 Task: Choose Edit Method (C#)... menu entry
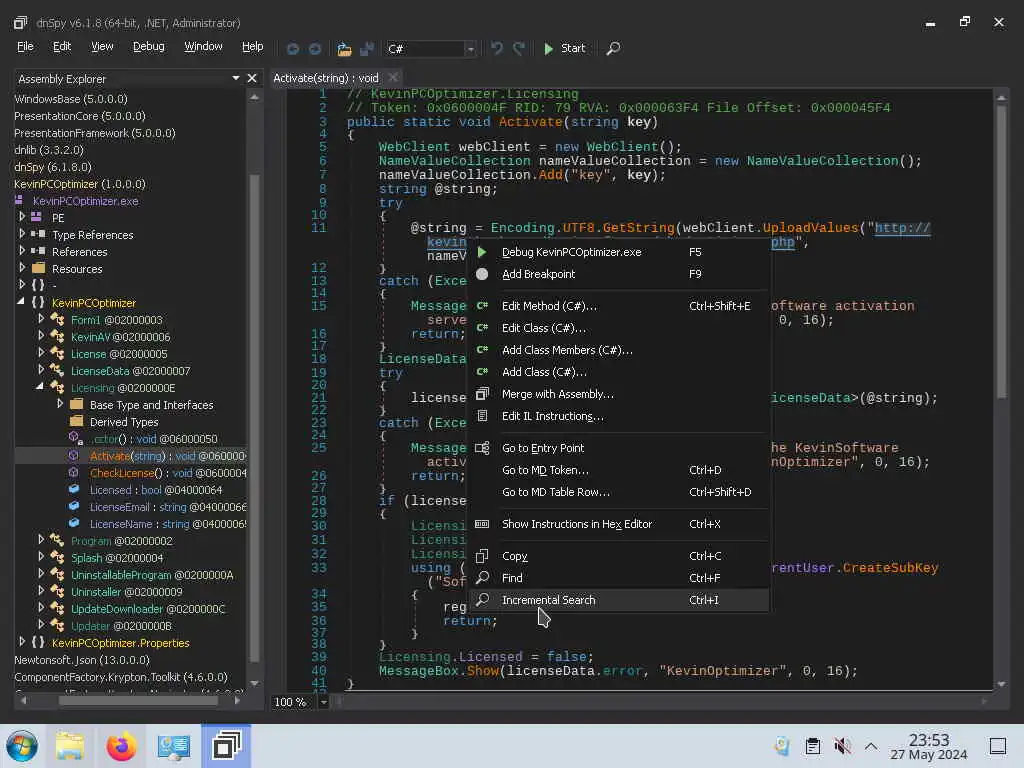(x=618, y=306)
